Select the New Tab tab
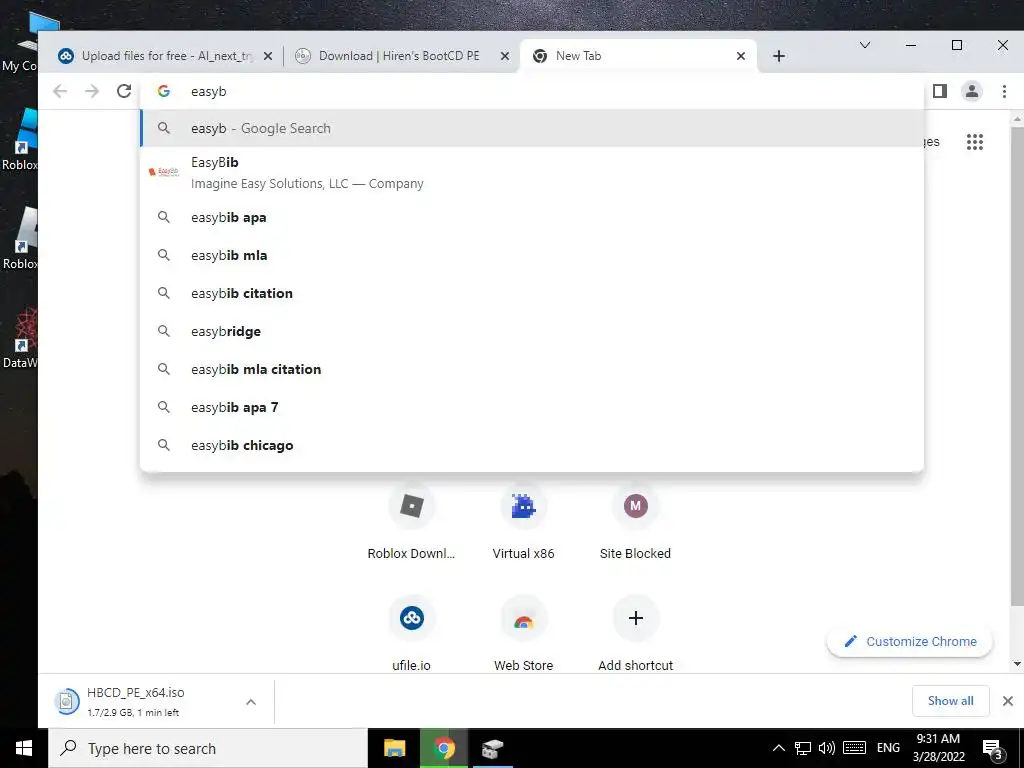Image resolution: width=1024 pixels, height=768 pixels. 639,56
